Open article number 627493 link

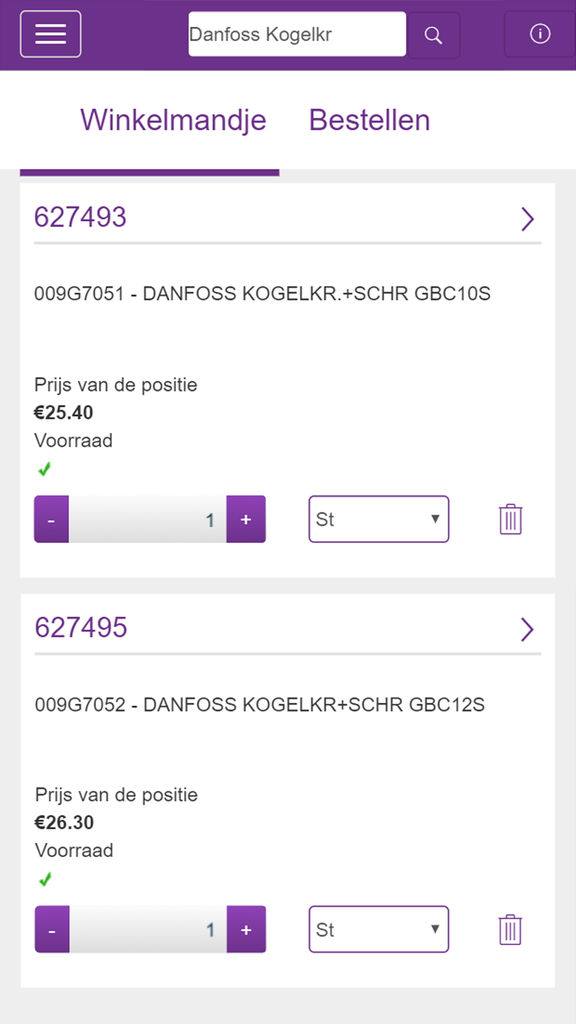coord(80,217)
